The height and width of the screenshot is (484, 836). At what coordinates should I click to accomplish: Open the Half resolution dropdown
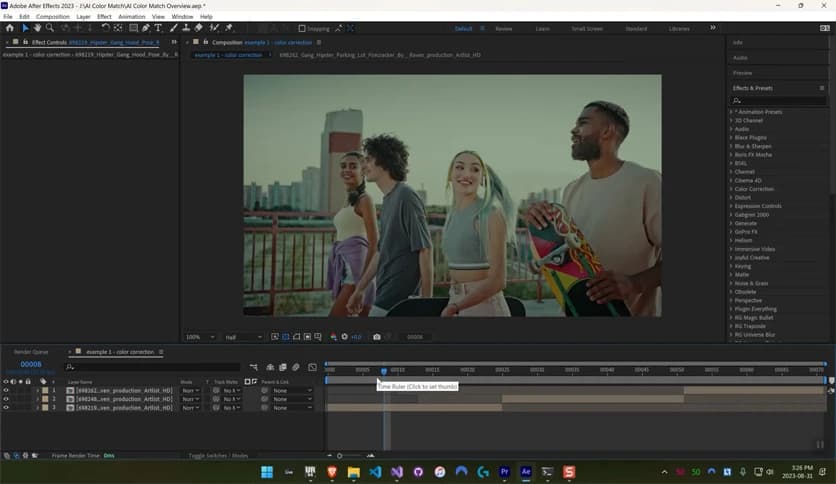click(x=243, y=337)
